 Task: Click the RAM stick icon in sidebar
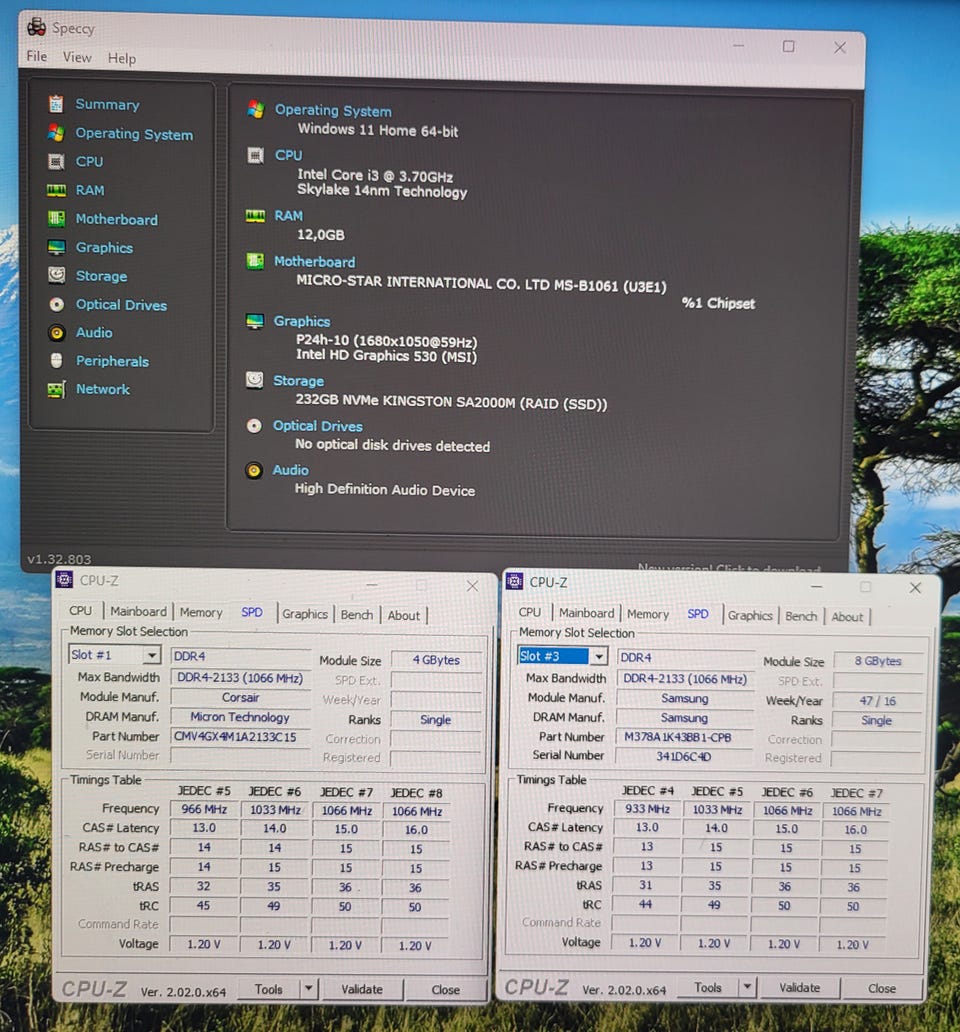coord(56,190)
